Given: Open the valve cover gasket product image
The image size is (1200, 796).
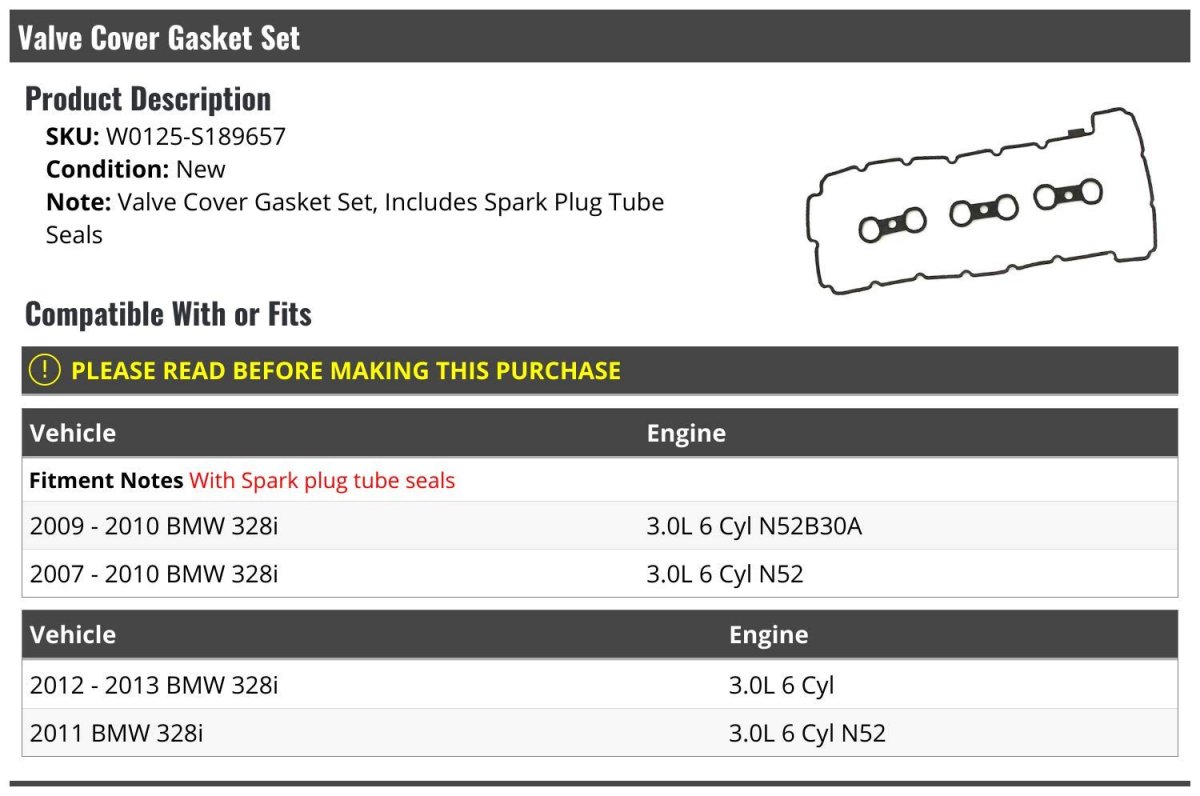Looking at the screenshot, I should pyautogui.click(x=984, y=204).
